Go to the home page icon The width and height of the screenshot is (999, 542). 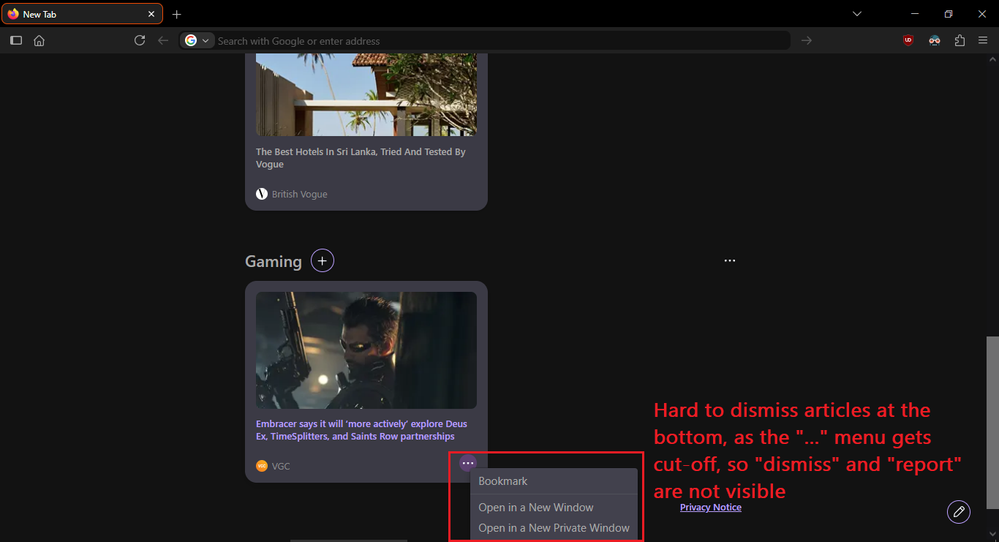click(x=39, y=40)
